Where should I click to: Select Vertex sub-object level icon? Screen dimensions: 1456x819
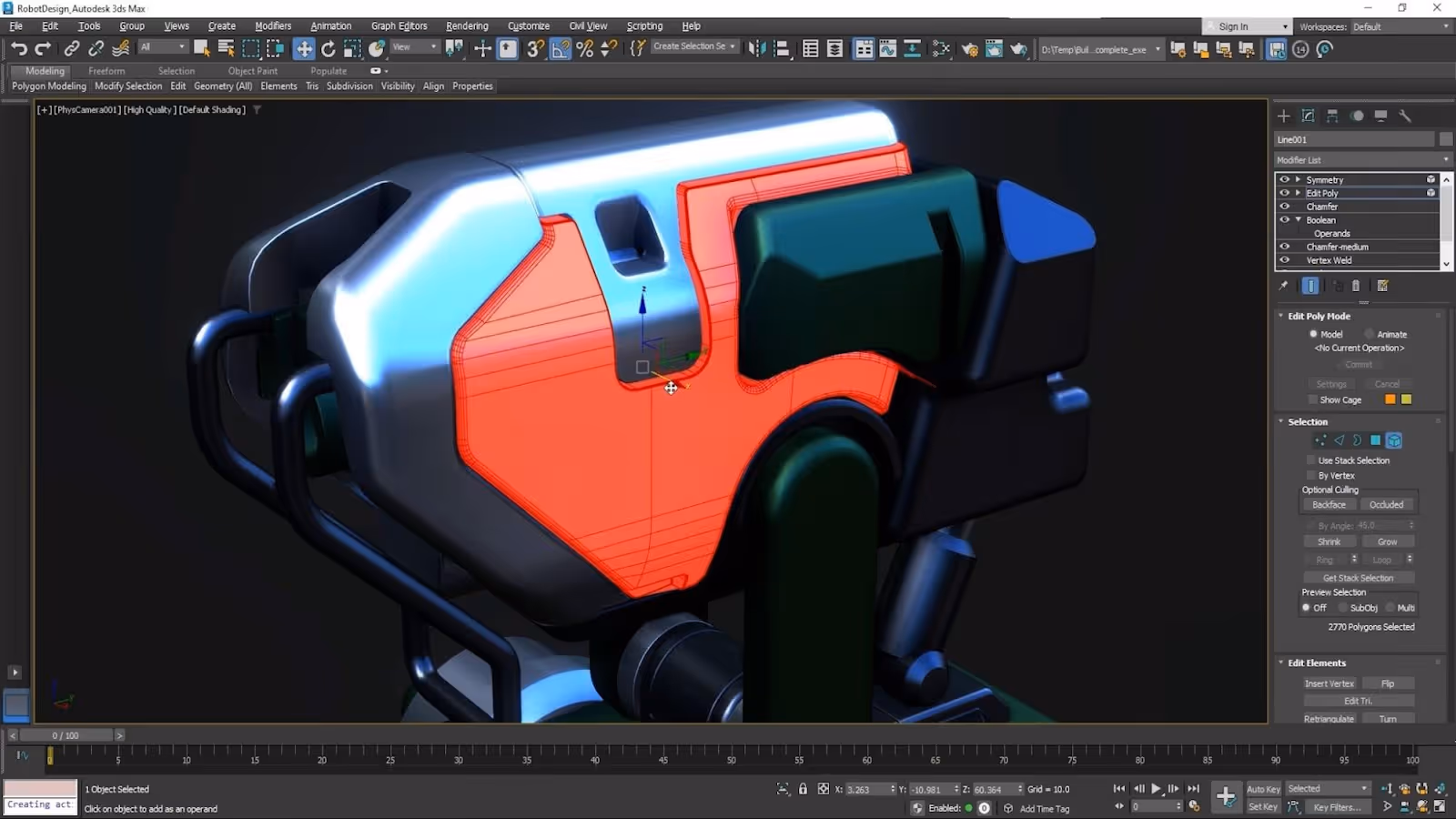pyautogui.click(x=1320, y=440)
